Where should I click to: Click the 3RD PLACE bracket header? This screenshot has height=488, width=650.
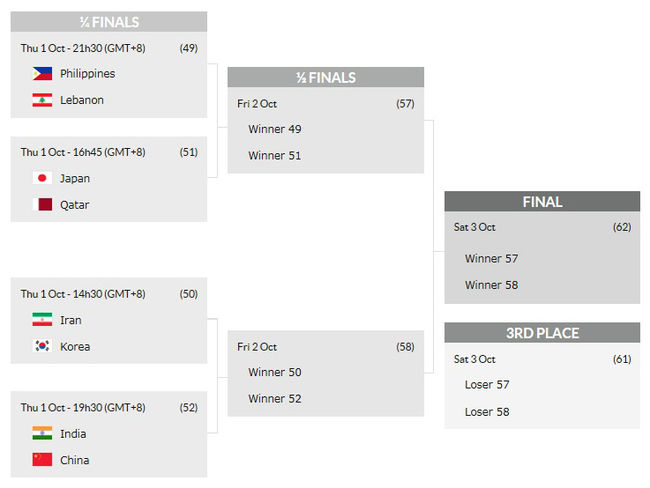tap(542, 333)
